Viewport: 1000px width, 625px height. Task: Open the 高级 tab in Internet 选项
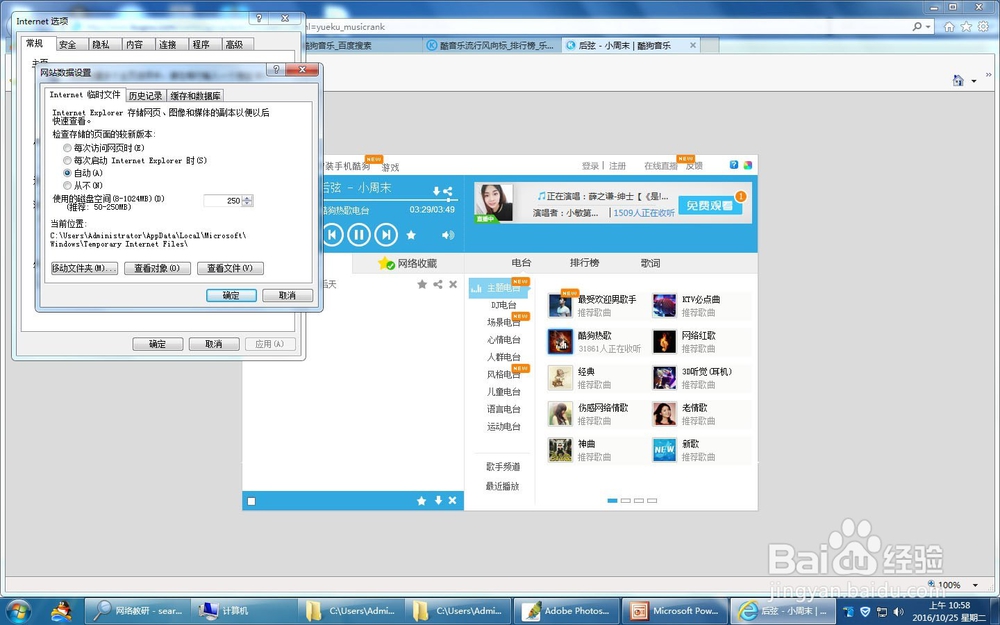pyautogui.click(x=234, y=44)
